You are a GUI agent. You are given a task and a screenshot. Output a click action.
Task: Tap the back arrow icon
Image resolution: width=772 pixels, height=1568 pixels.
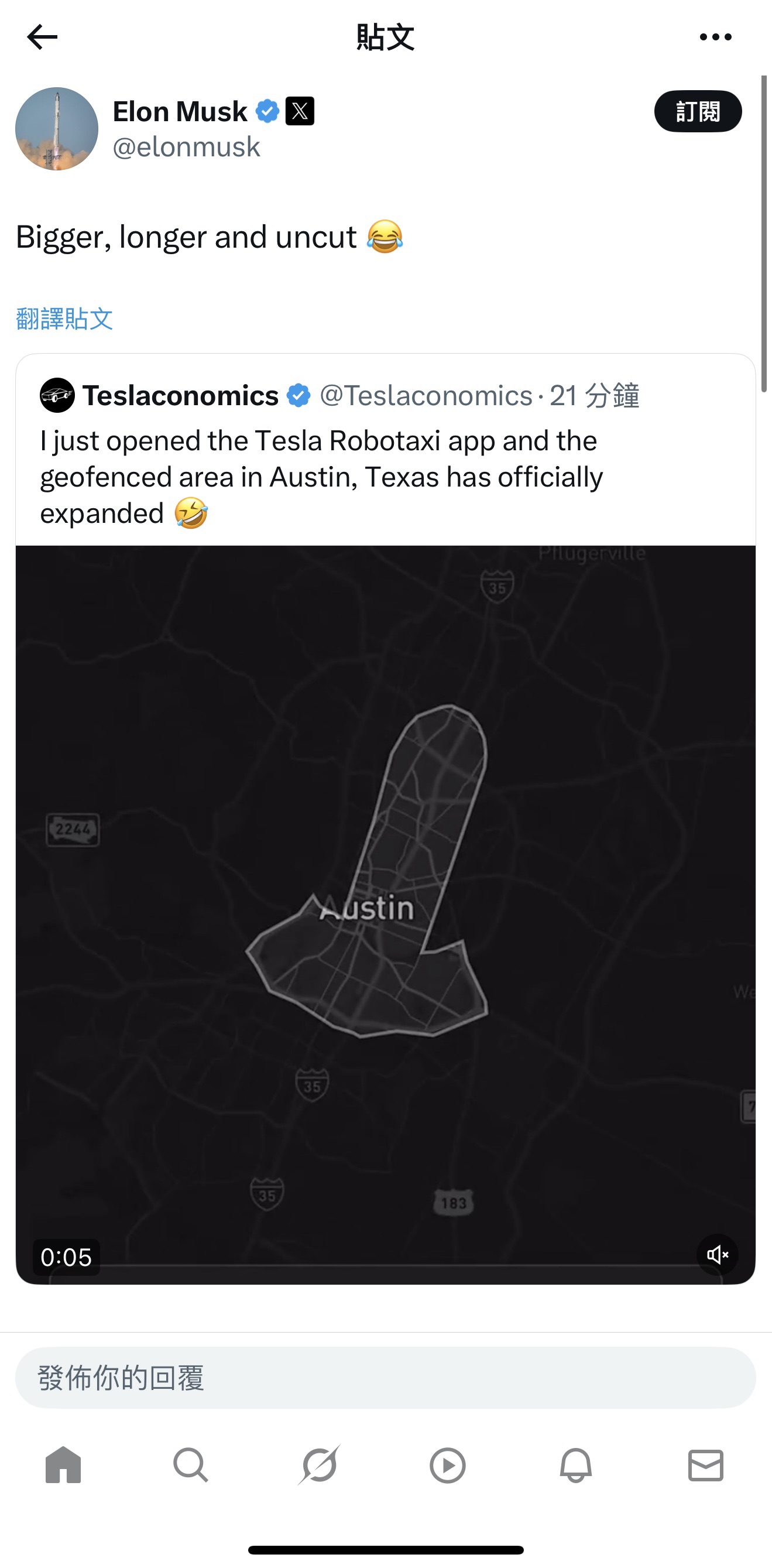tap(42, 37)
